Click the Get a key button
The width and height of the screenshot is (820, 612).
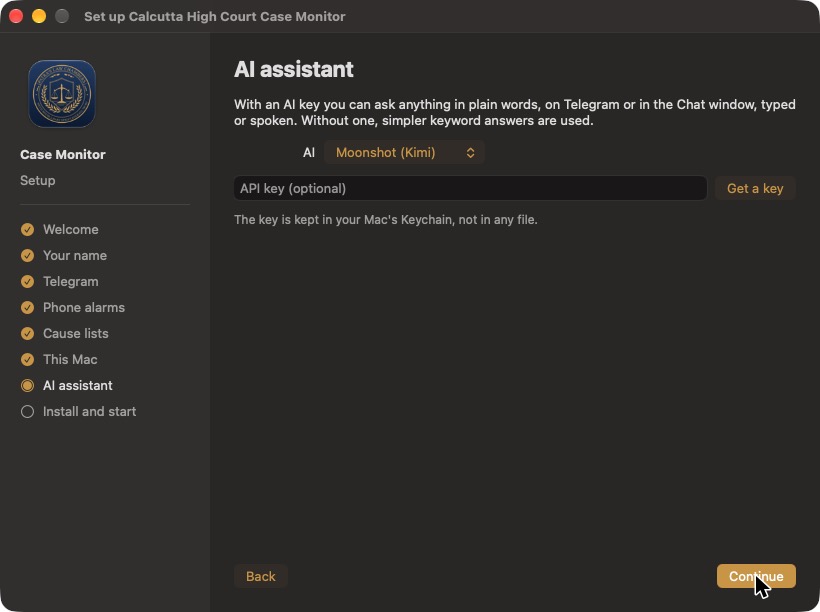coord(755,188)
